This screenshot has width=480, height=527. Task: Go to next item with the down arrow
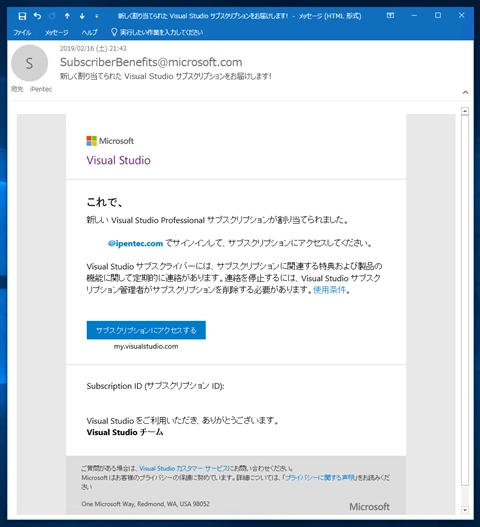click(82, 16)
